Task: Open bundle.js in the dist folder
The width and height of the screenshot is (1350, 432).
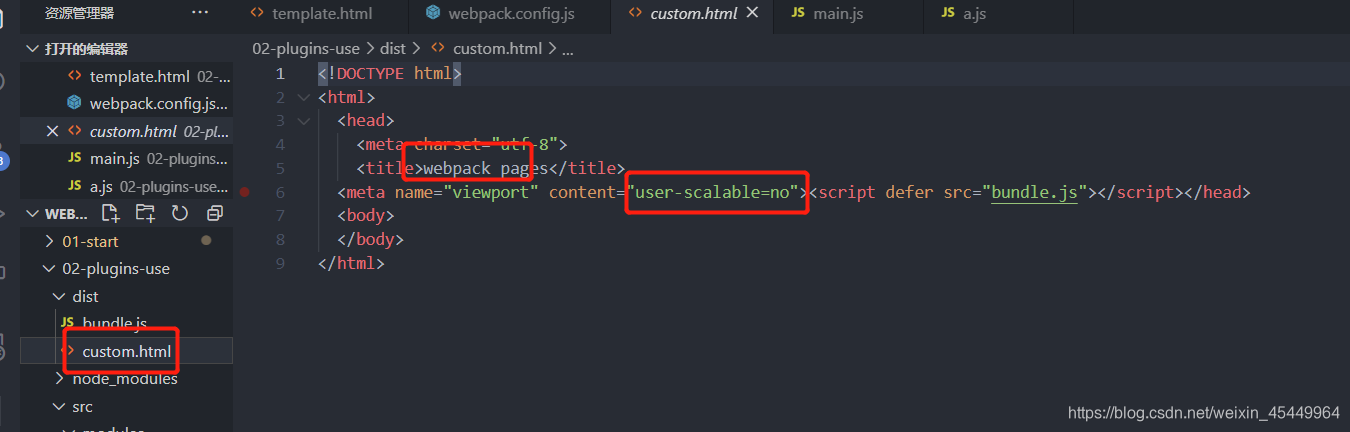Action: tap(126, 323)
